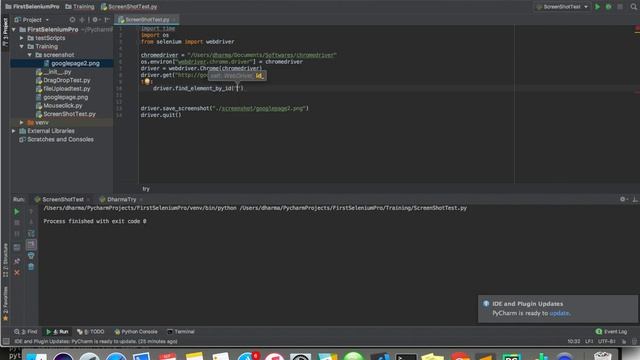The image size is (640, 360).
Task: Toggle the Project tool window side tab
Action: pos(5,32)
